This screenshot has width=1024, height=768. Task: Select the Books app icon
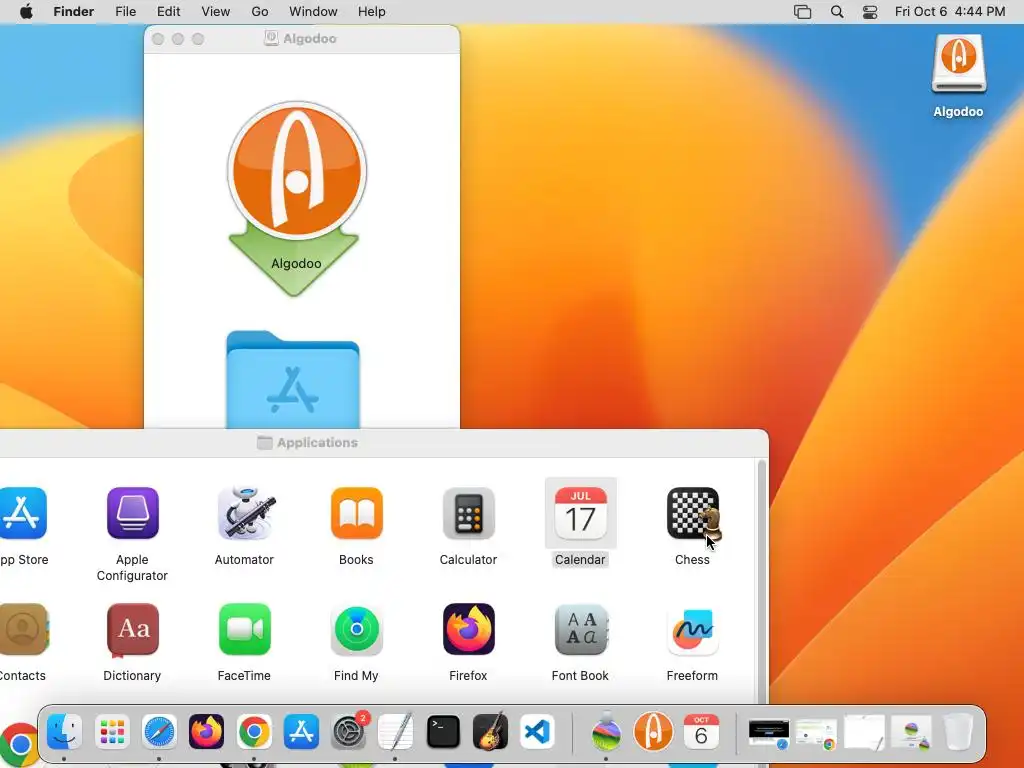coord(357,513)
